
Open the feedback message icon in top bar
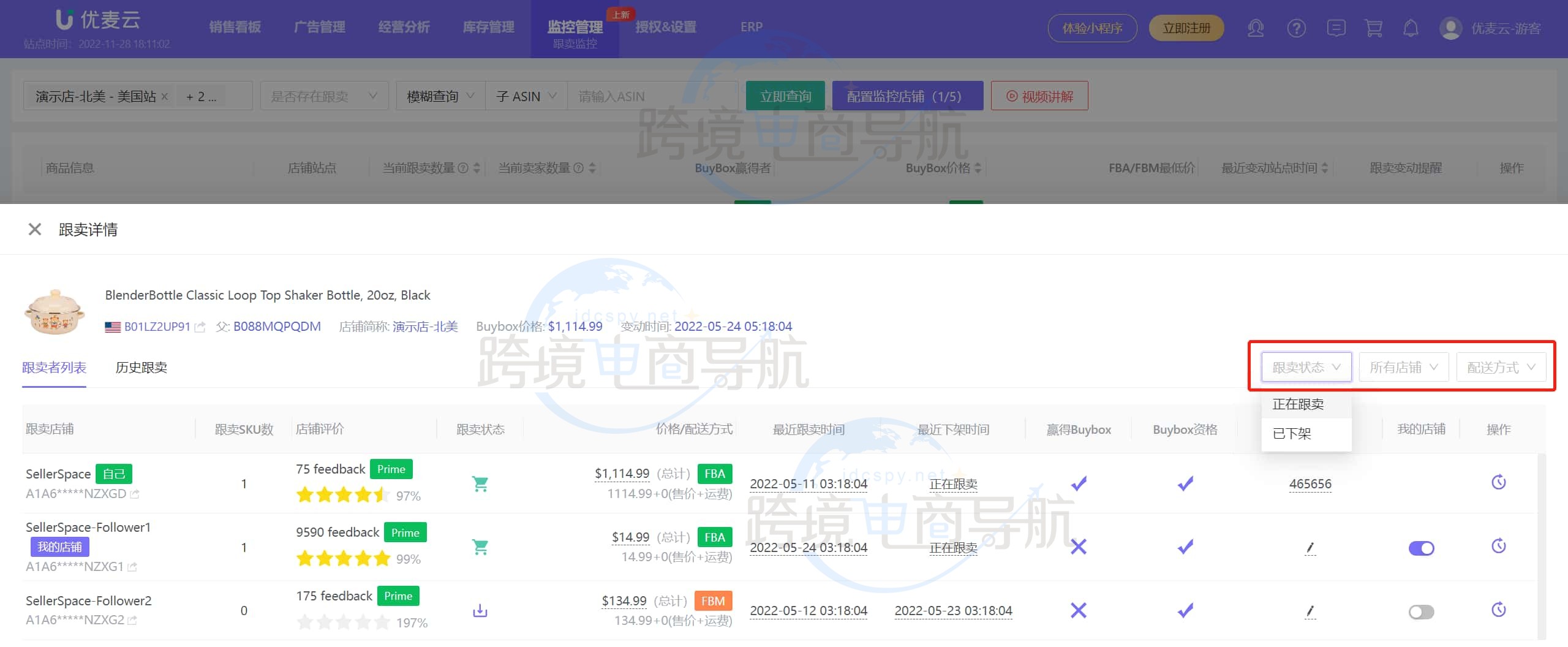[1337, 28]
